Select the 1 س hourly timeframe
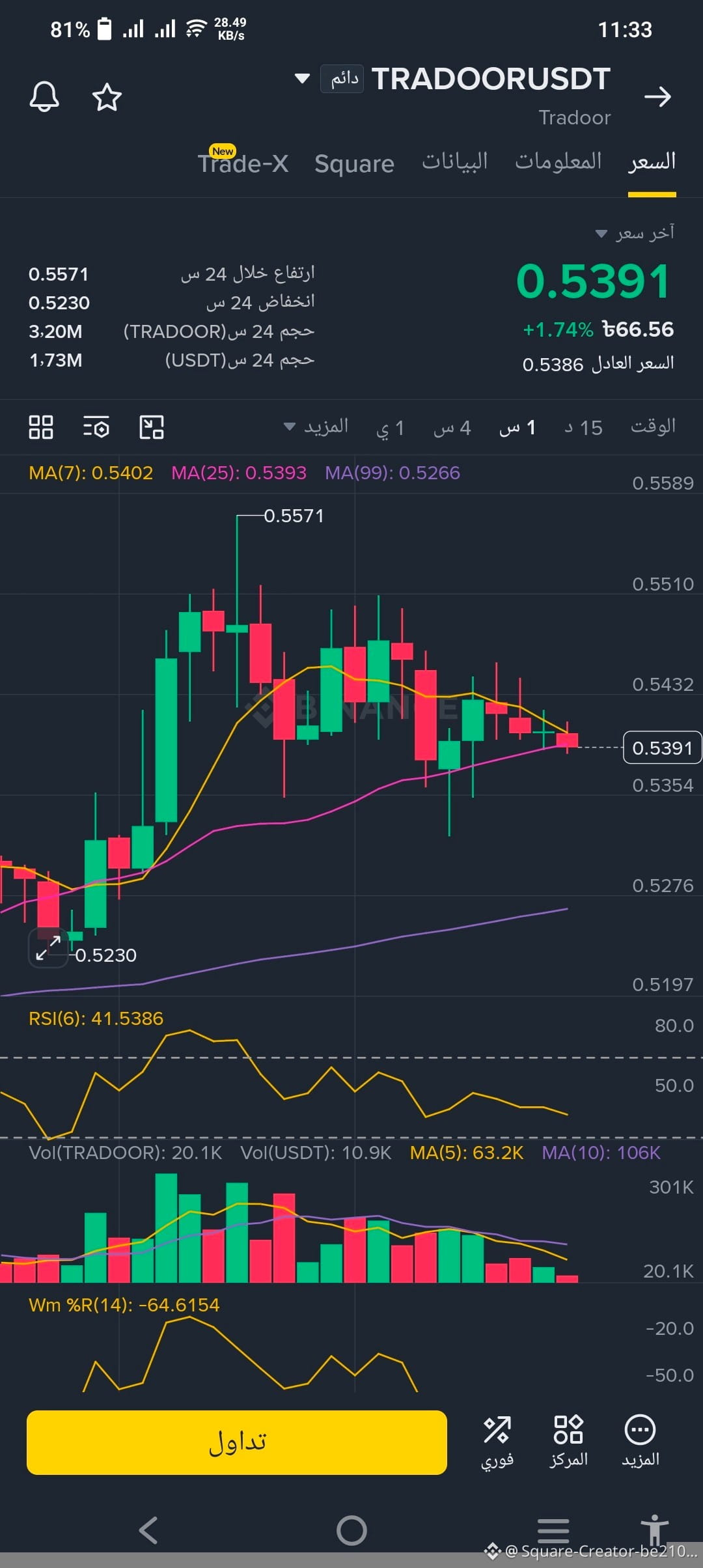Image resolution: width=703 pixels, height=1568 pixels. 517,428
